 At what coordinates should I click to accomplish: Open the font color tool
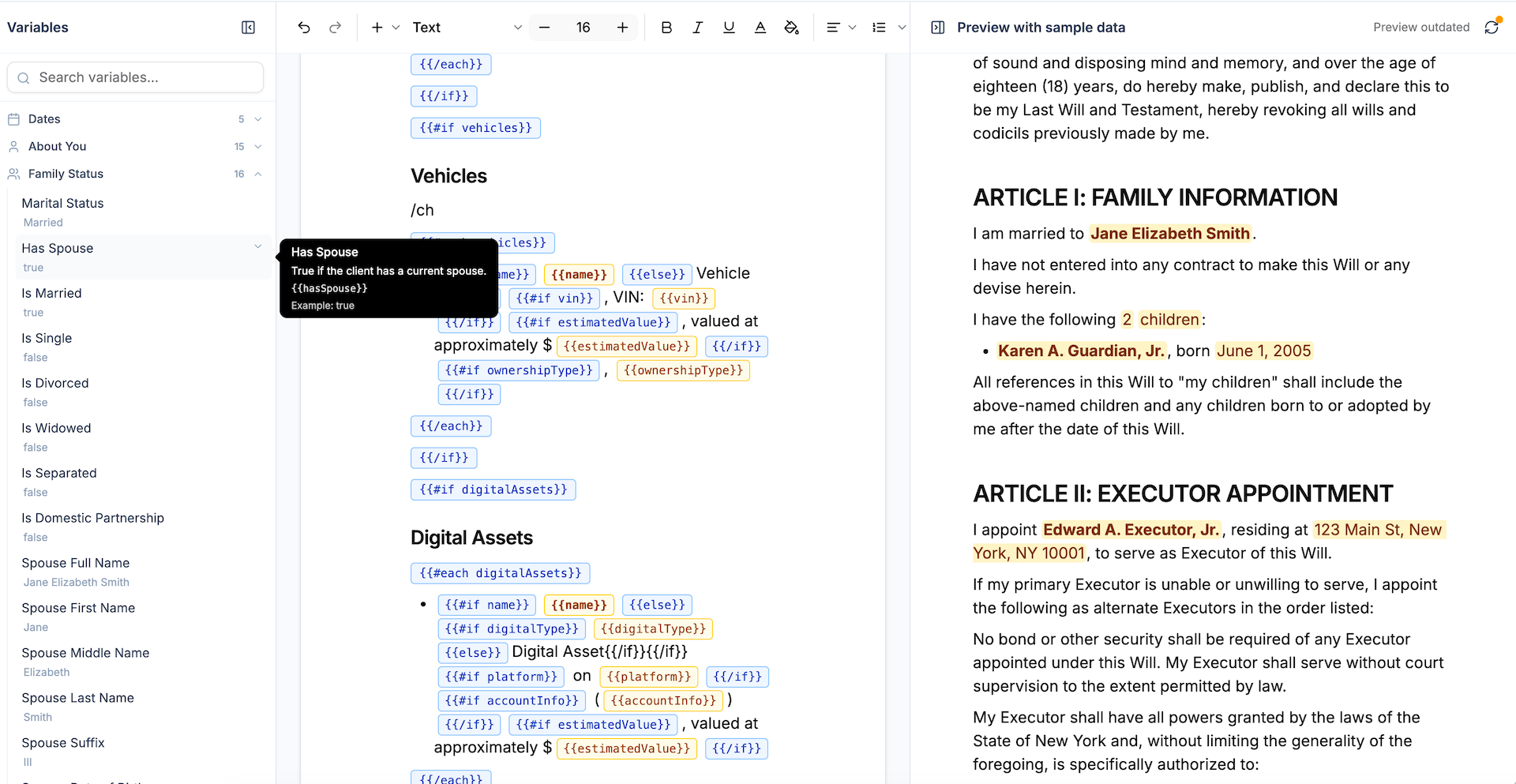(760, 27)
